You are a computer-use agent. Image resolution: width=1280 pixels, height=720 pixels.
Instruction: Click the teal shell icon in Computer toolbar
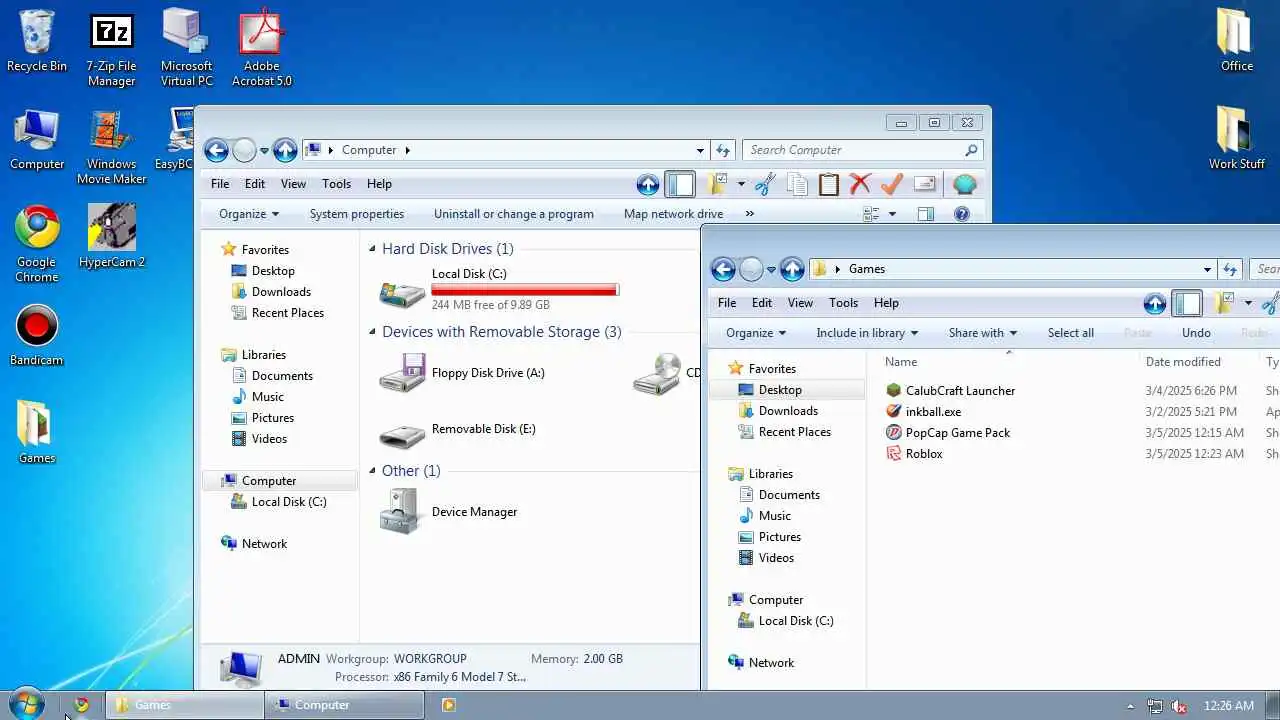click(965, 184)
